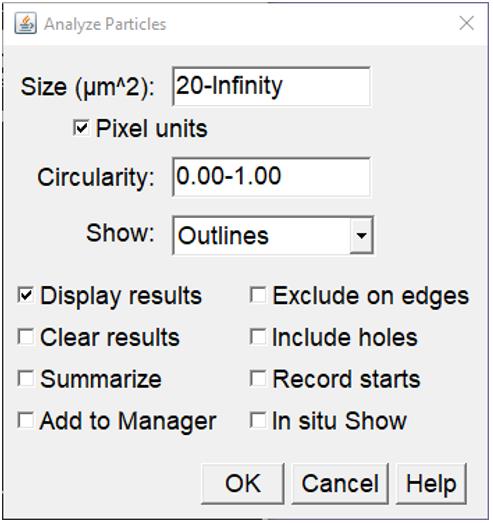Click the Circularity input field
493x523 pixels.
point(271,177)
